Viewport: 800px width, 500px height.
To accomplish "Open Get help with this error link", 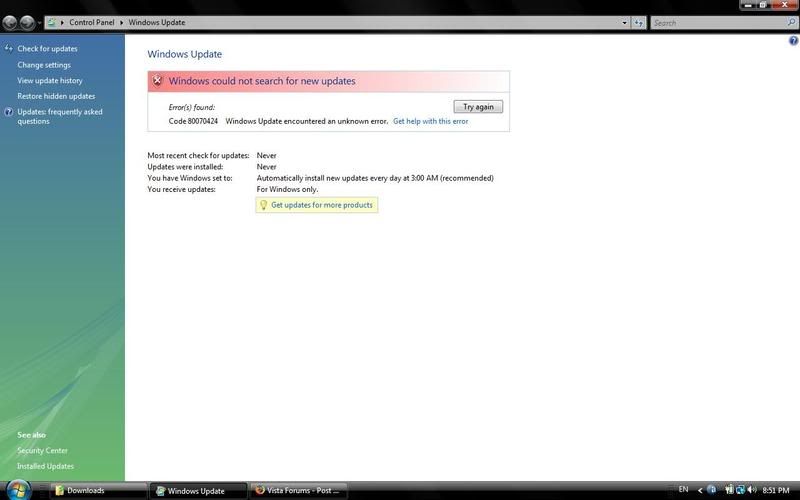I will point(431,121).
